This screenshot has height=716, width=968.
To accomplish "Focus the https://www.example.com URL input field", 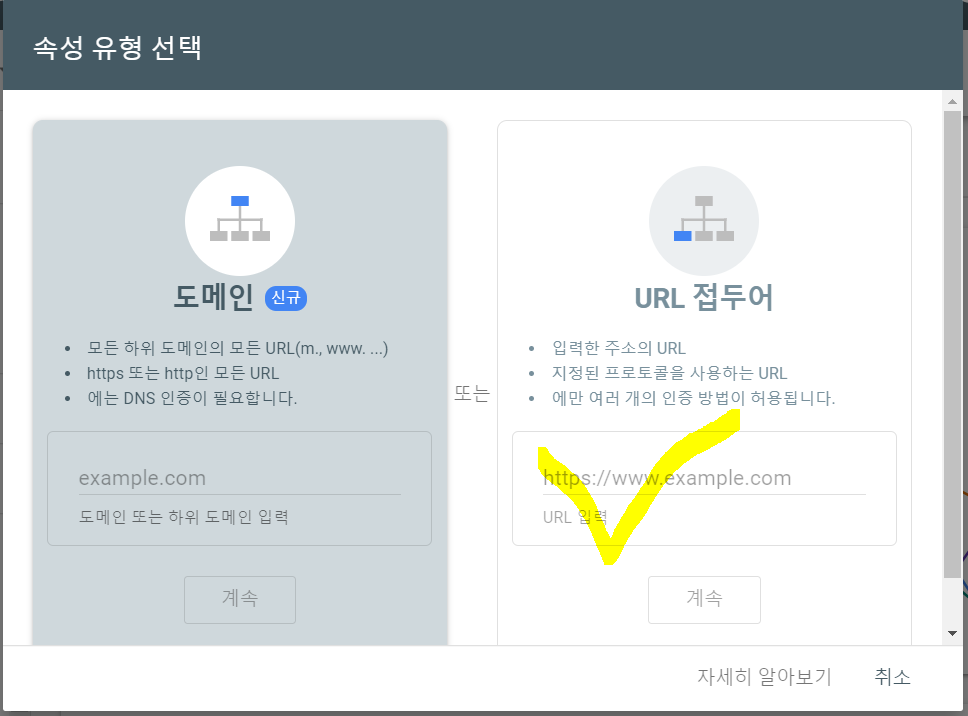I will [x=704, y=478].
